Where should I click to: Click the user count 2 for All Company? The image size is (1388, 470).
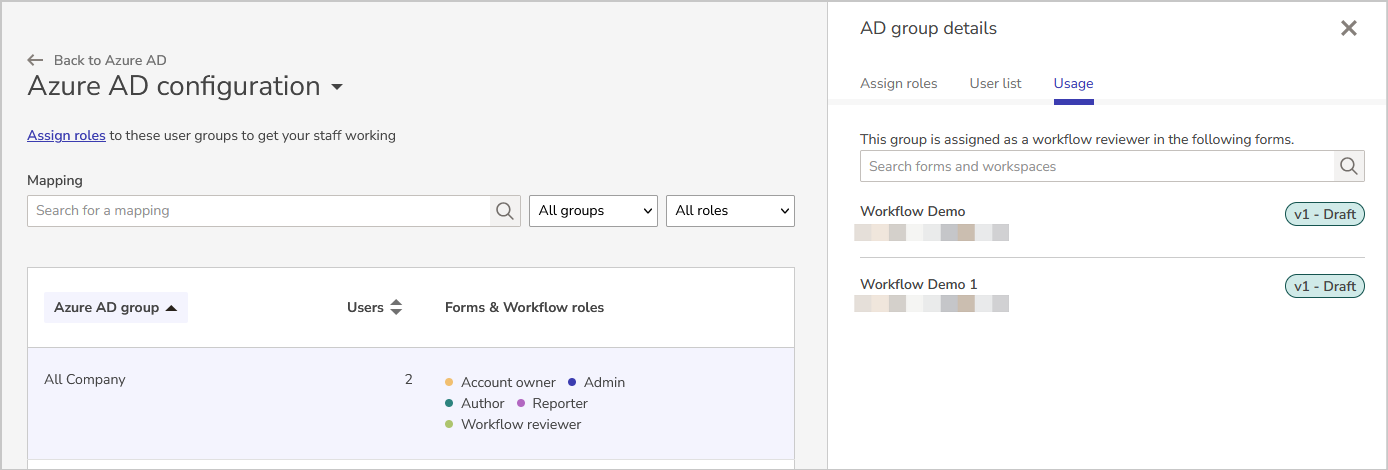coord(408,379)
